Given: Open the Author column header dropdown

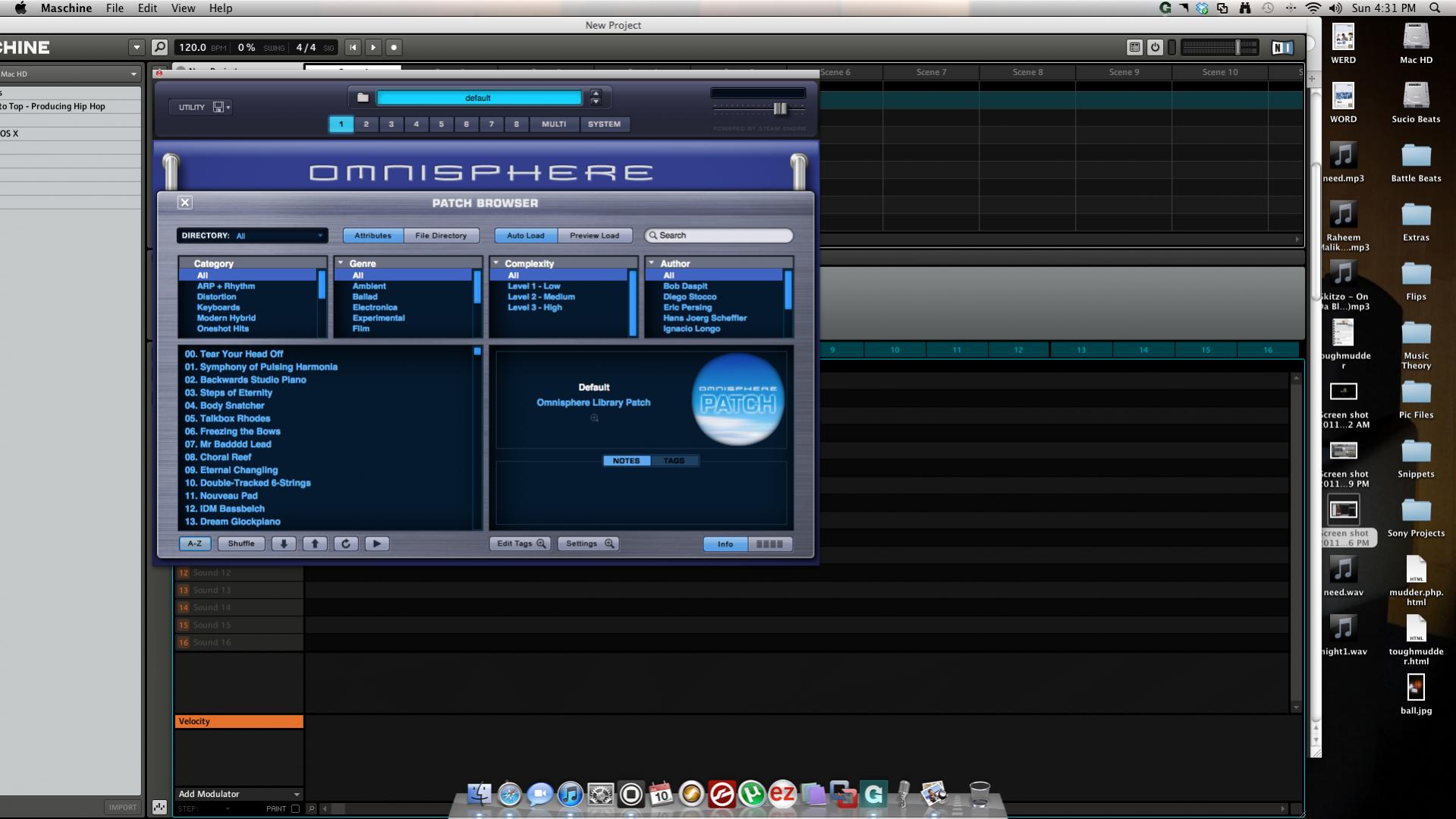Looking at the screenshot, I should point(651,263).
